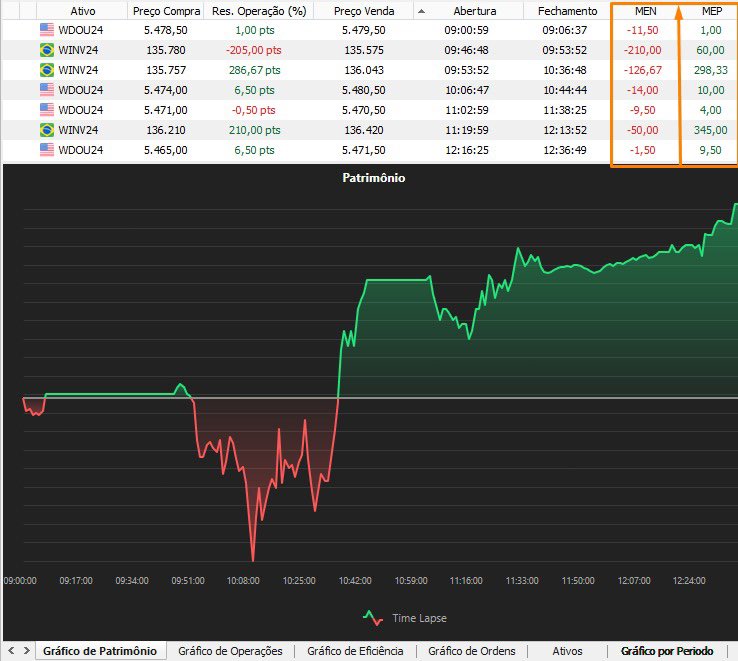738x661 pixels.
Task: Click the 09:51:00 time axis label
Action: [187, 580]
